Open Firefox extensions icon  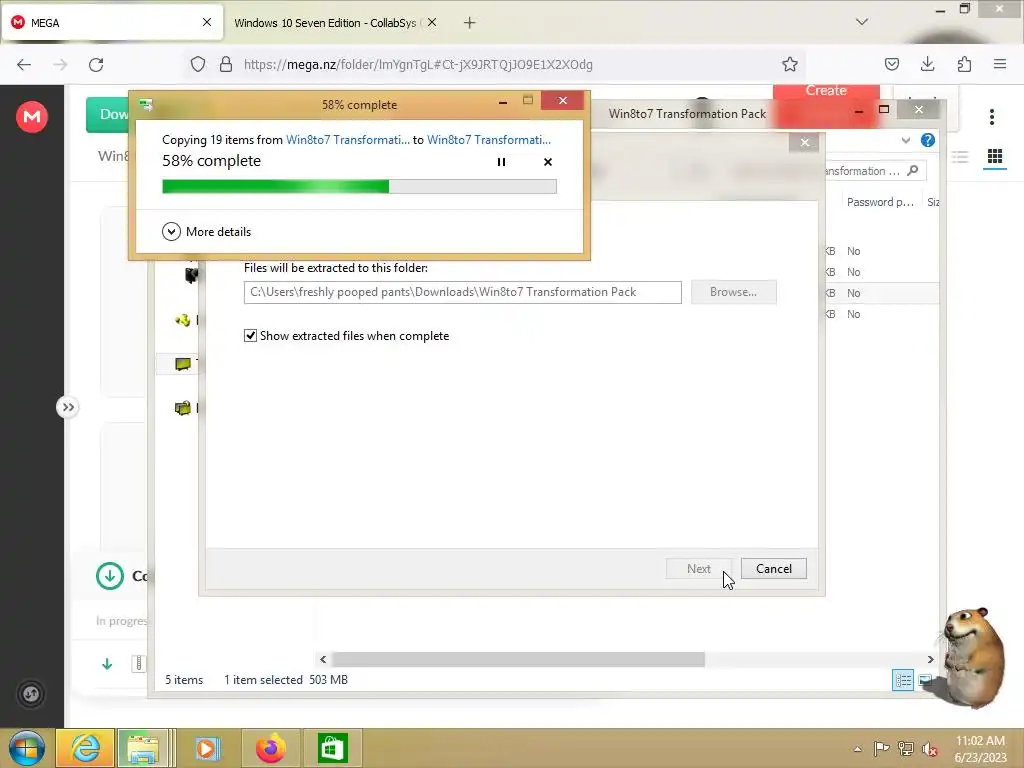click(964, 65)
